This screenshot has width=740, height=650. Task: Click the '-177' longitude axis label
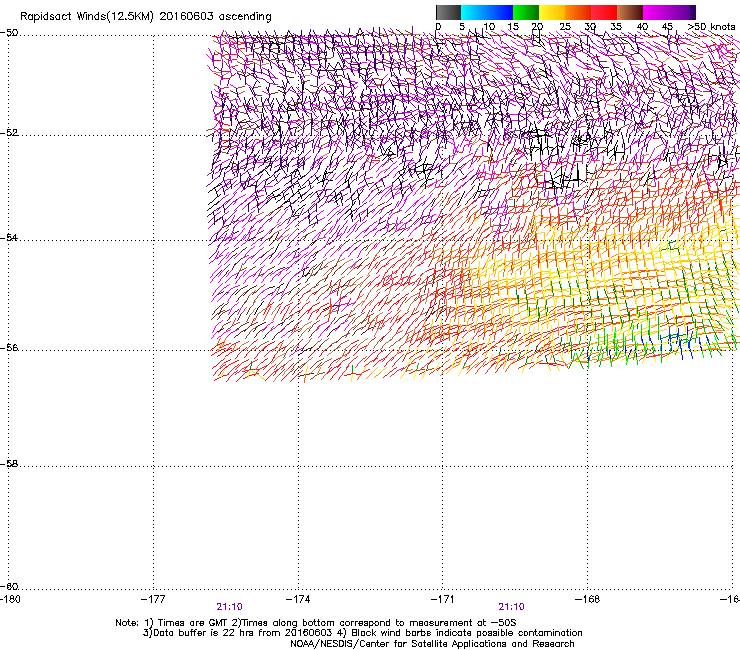(153, 599)
